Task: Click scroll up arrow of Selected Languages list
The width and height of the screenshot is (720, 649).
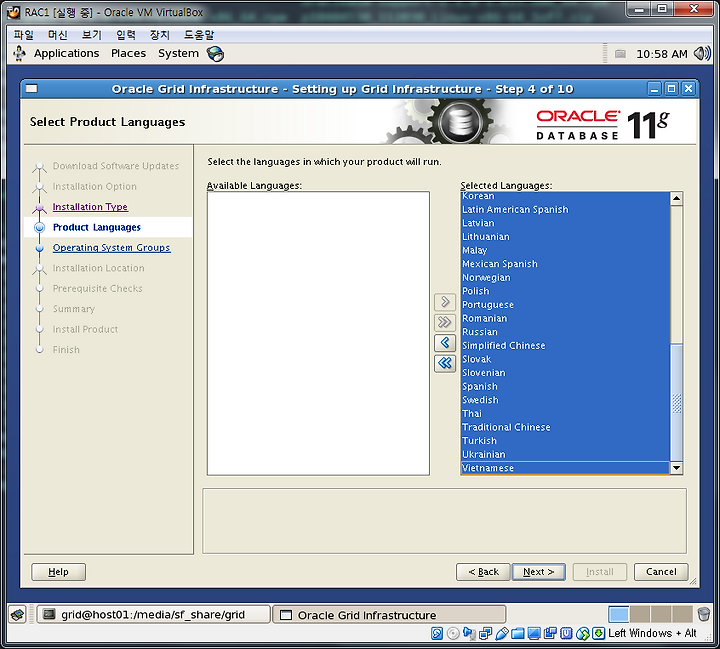Action: [x=676, y=199]
